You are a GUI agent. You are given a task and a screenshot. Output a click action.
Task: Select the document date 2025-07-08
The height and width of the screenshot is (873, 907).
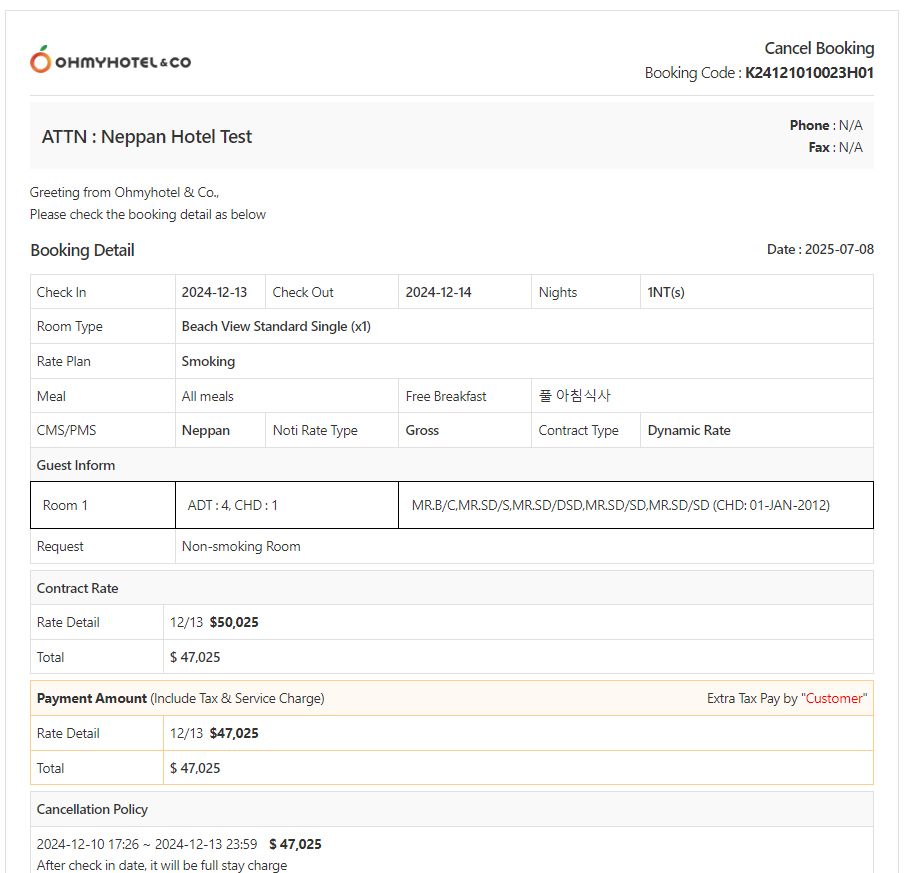[x=839, y=249]
